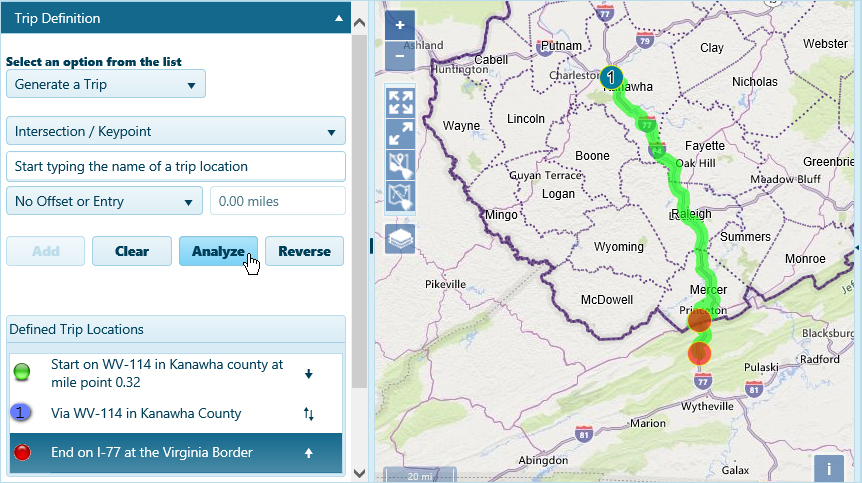Select the Start on WV-114 trip location
This screenshot has width=862, height=483.
(167, 374)
